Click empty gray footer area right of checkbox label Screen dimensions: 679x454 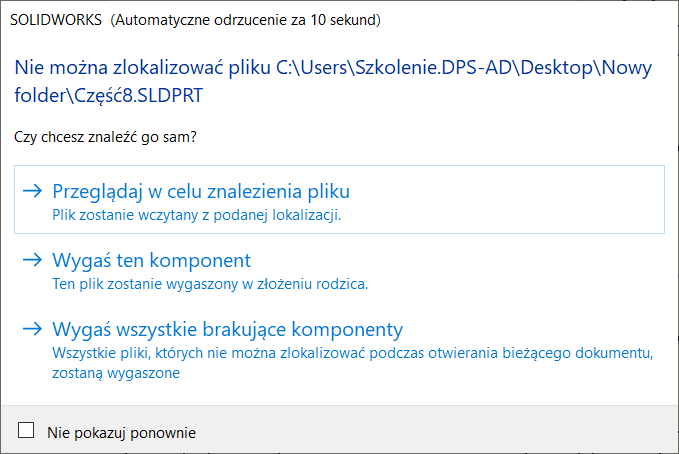coord(450,431)
